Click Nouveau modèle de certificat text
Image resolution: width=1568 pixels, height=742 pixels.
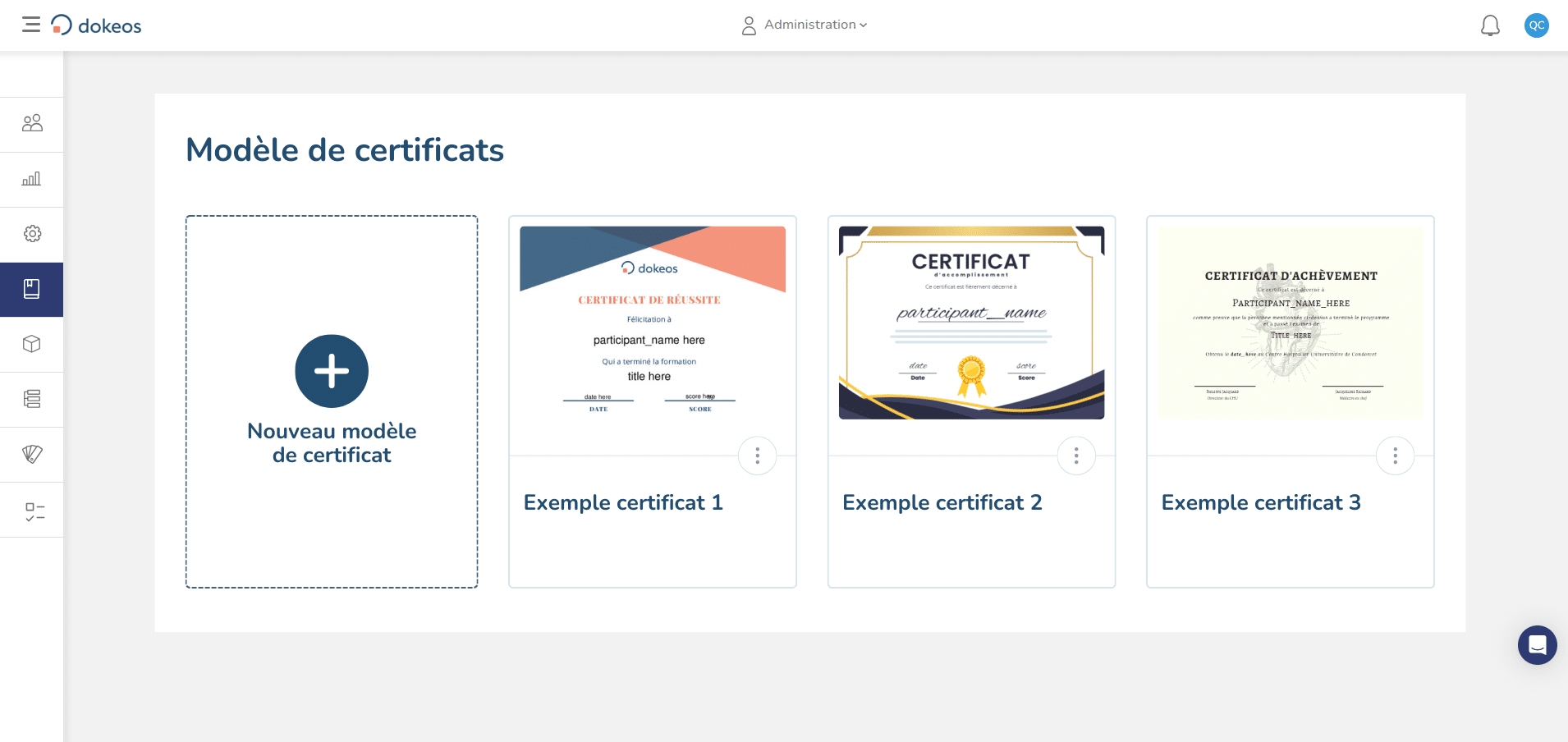[x=332, y=443]
